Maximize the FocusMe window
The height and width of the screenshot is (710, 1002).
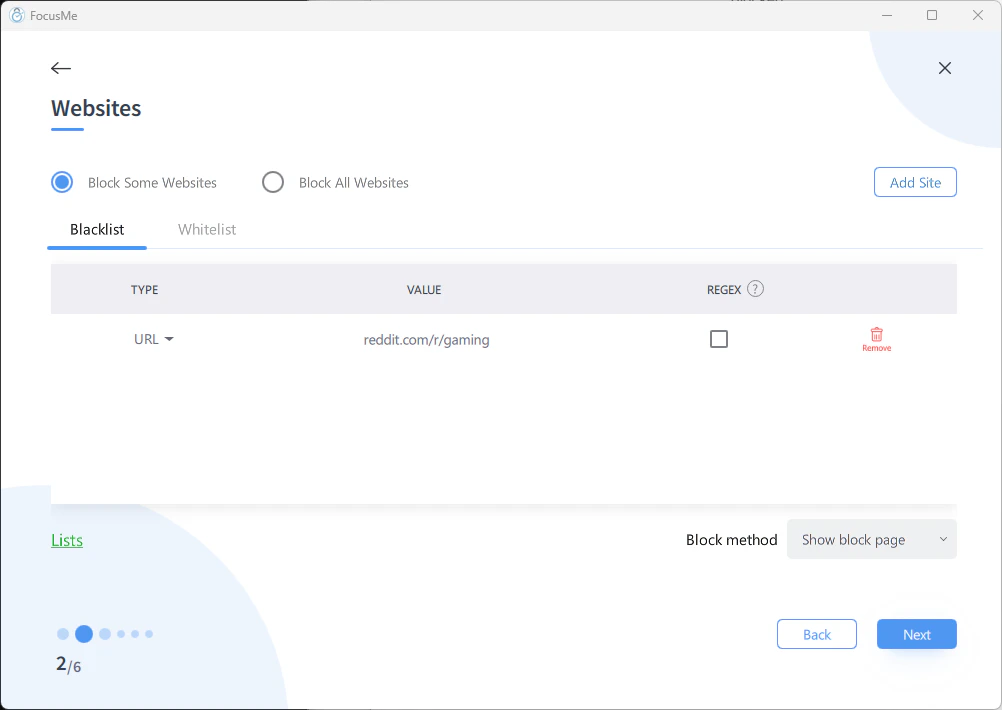tap(932, 15)
